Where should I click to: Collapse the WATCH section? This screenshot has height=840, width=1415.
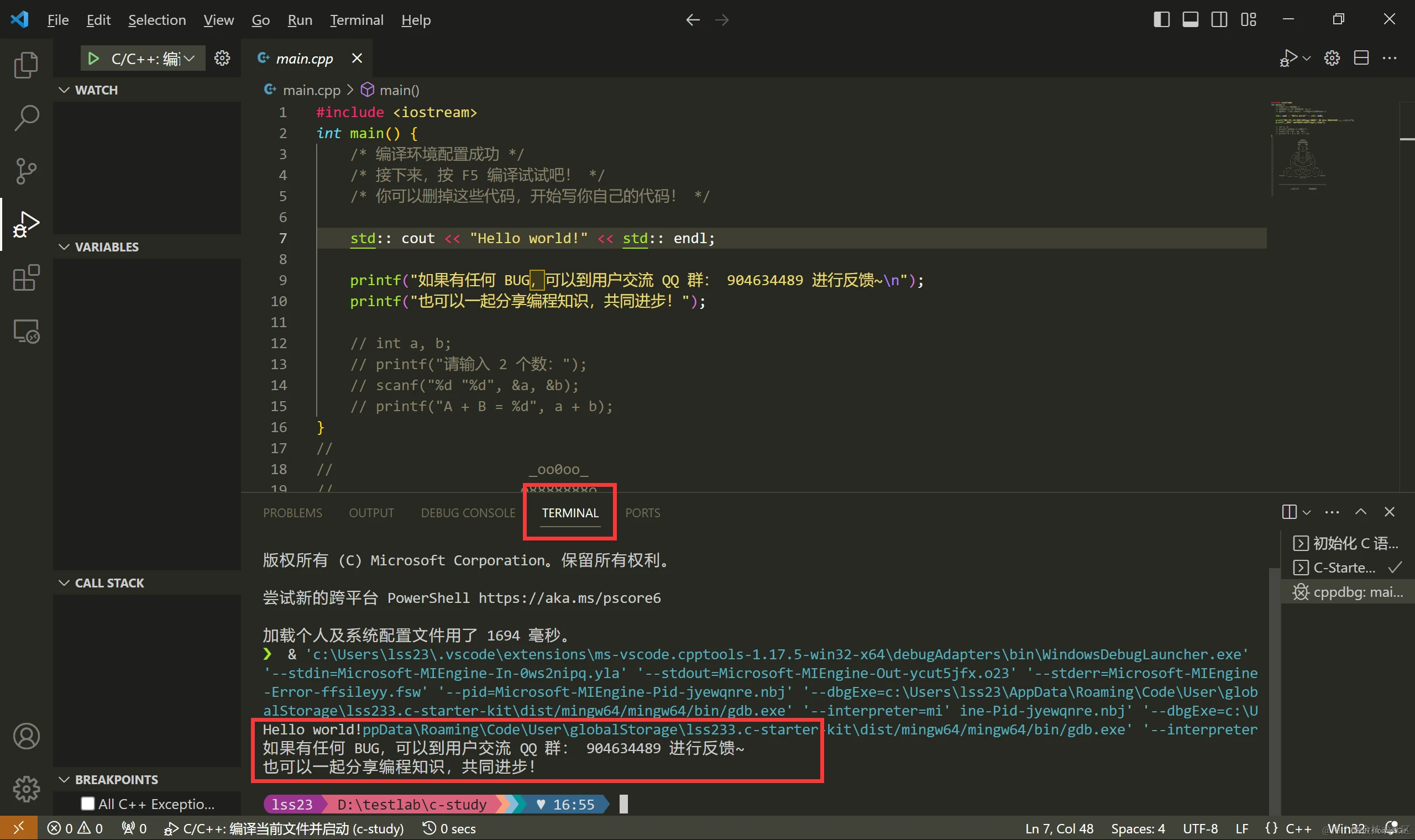(x=64, y=90)
